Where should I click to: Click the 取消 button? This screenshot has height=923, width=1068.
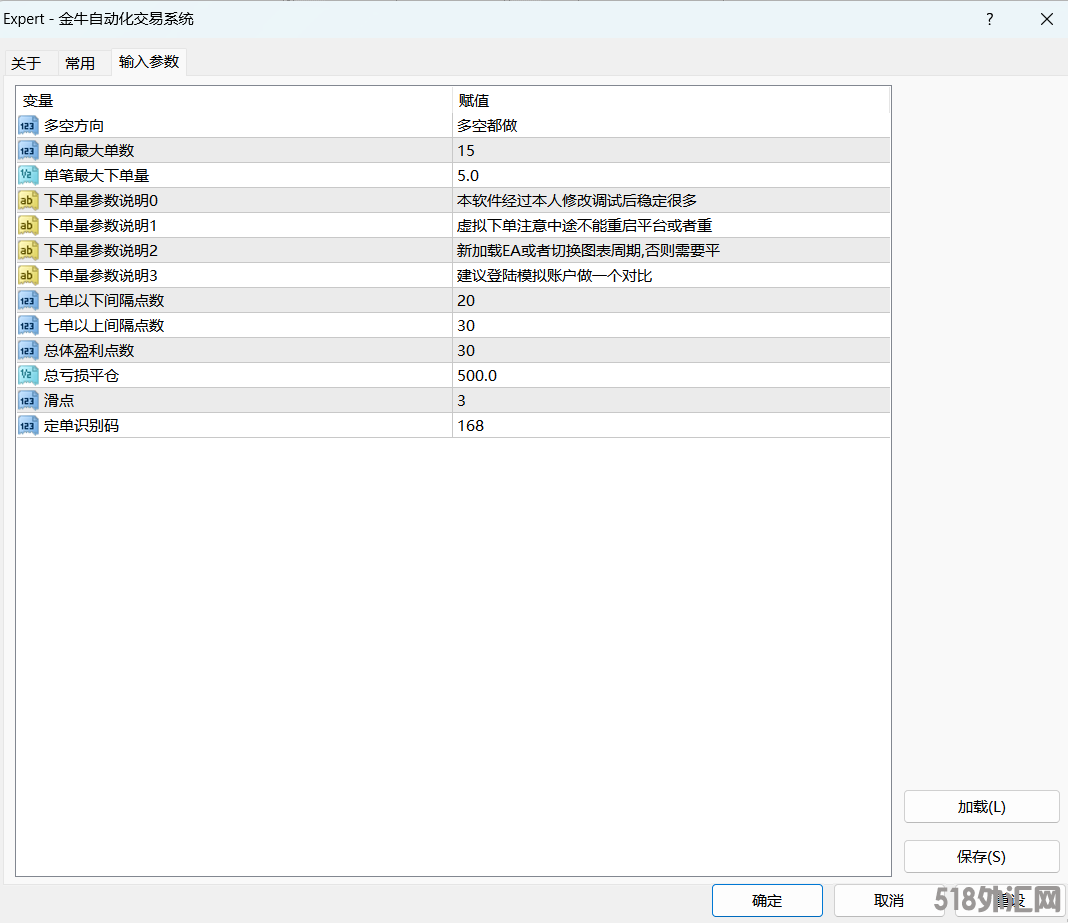pyautogui.click(x=888, y=900)
